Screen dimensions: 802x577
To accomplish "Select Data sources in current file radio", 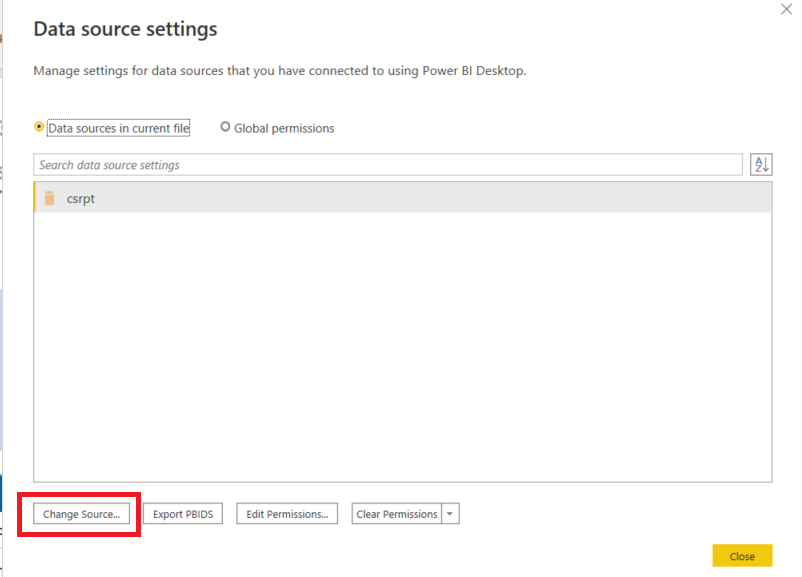I will tap(39, 126).
